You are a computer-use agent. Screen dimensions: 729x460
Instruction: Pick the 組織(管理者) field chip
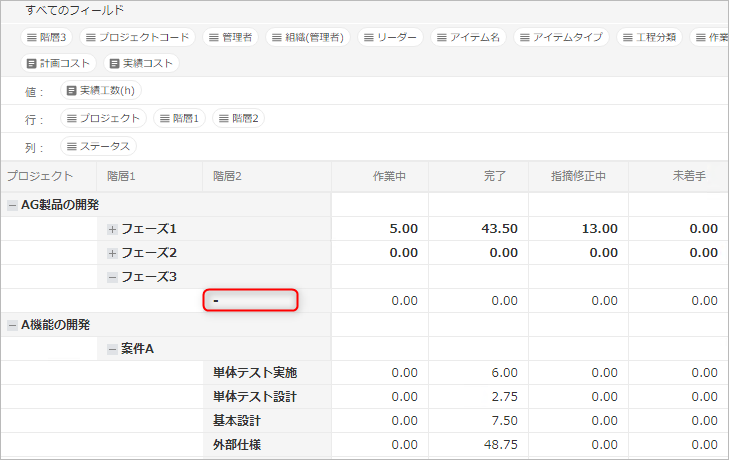[308, 37]
